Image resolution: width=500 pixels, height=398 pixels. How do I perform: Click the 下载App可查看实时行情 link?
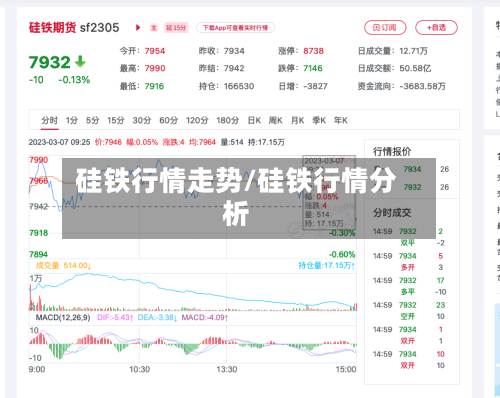click(x=235, y=28)
